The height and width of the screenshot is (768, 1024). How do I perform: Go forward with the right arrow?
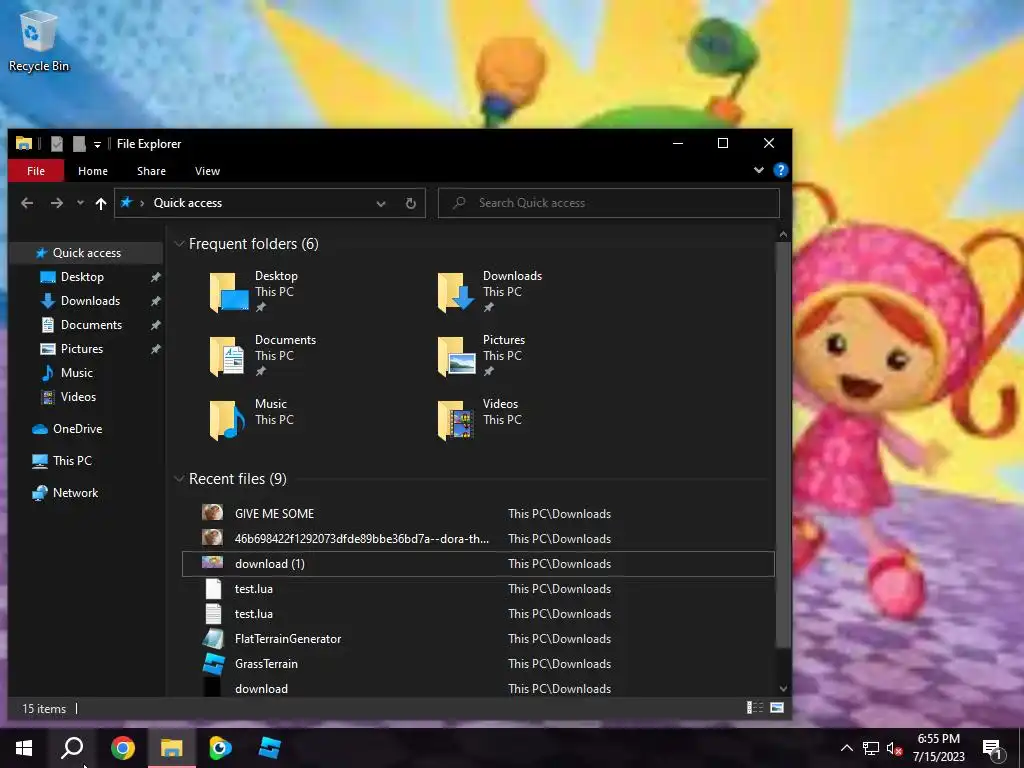pos(57,203)
